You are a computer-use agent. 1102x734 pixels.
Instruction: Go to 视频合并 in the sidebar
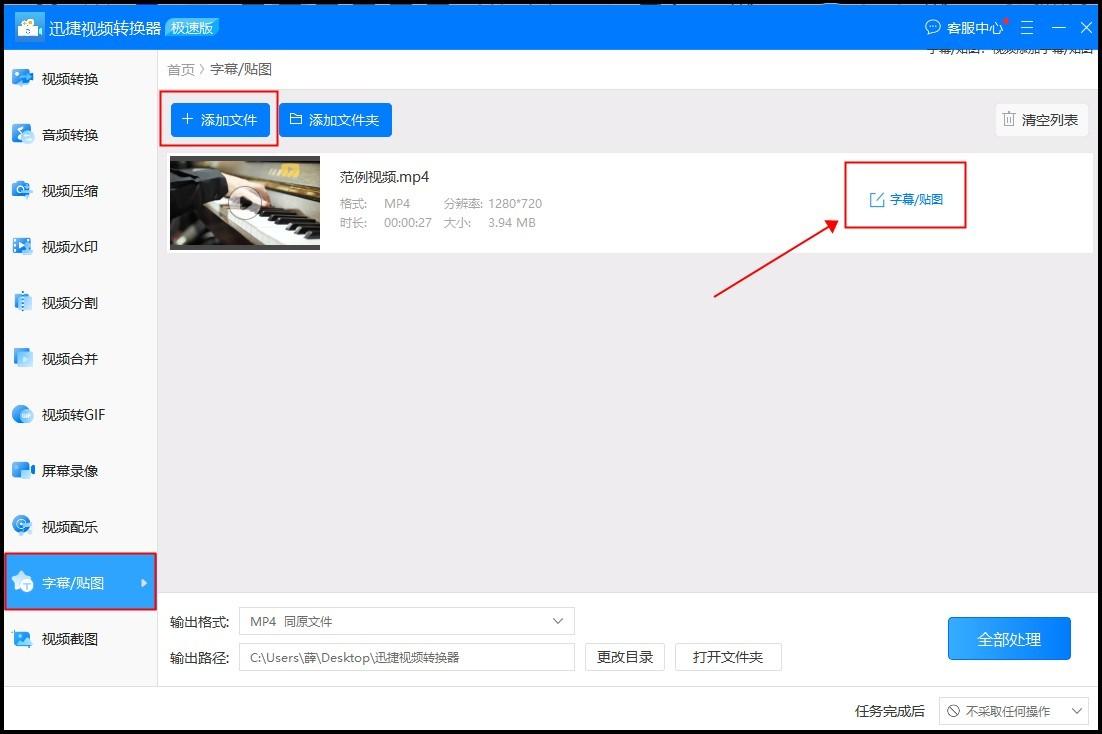pyautogui.click(x=80, y=359)
